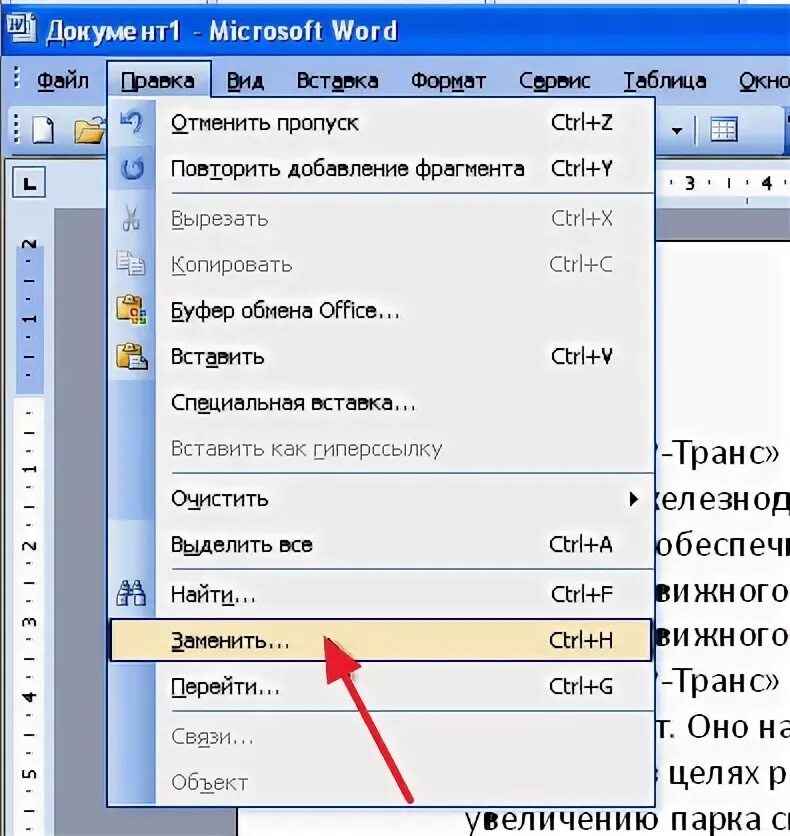Click the tab stop selector on the ruler
This screenshot has height=836, width=790.
point(29,183)
